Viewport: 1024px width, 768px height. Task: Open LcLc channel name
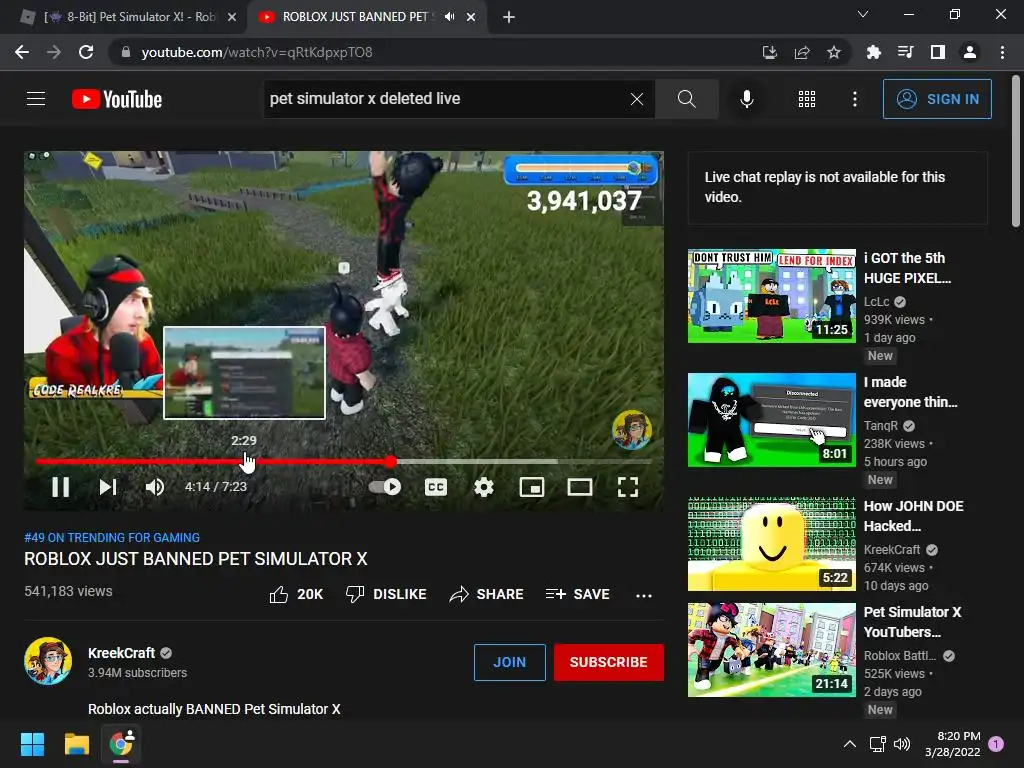[x=876, y=302]
